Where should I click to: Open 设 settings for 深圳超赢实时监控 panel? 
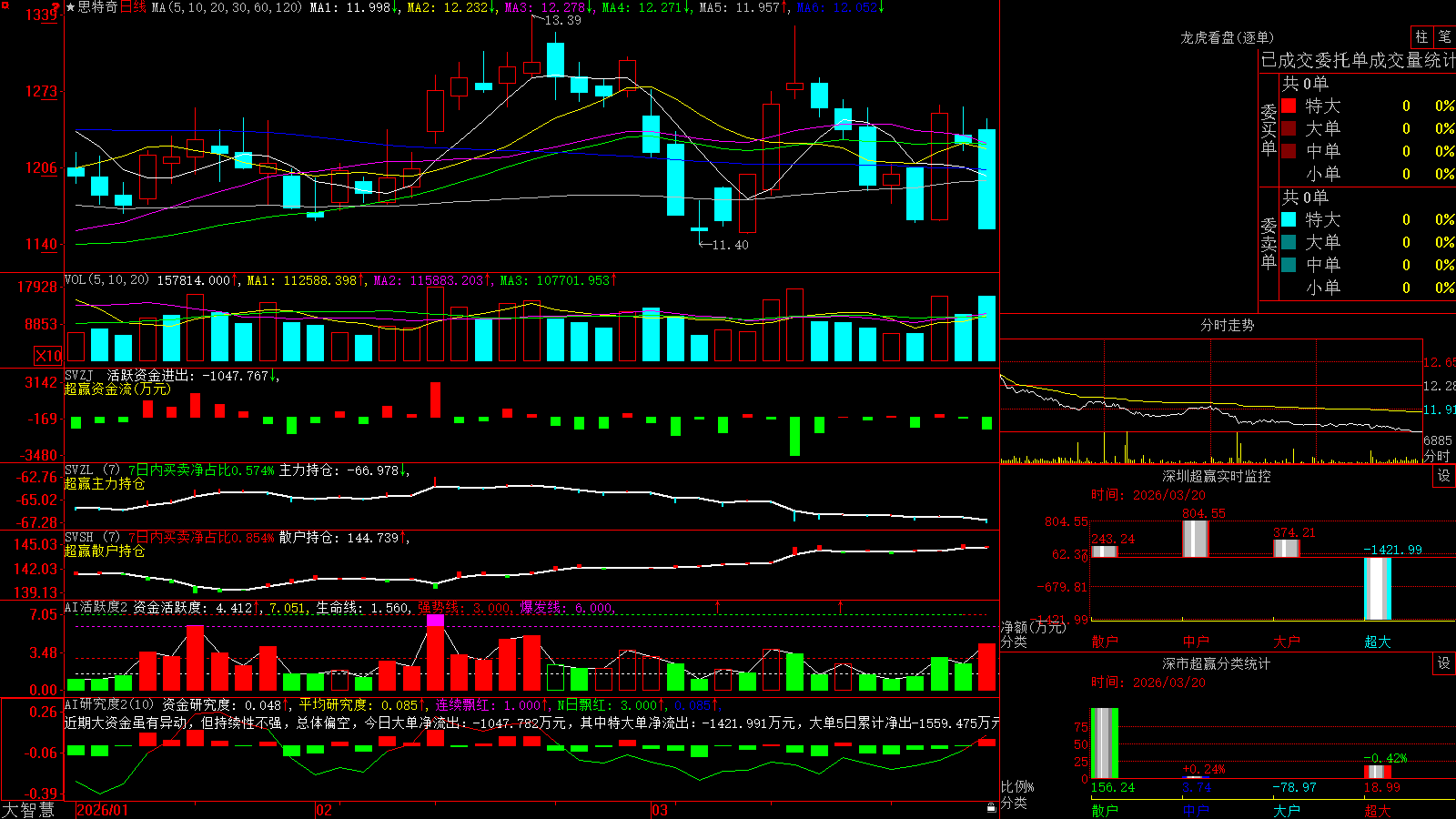coord(1444,477)
